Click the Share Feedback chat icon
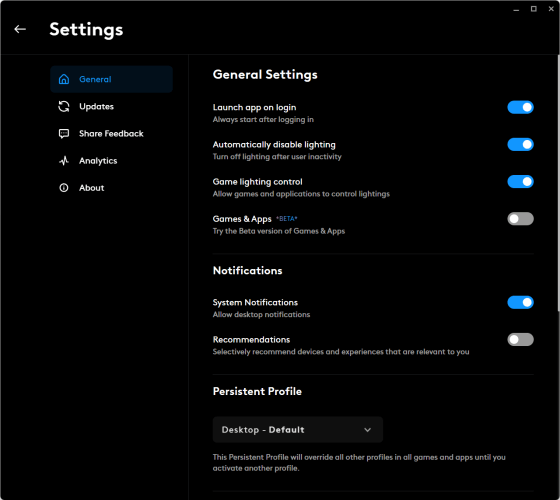 click(x=64, y=134)
